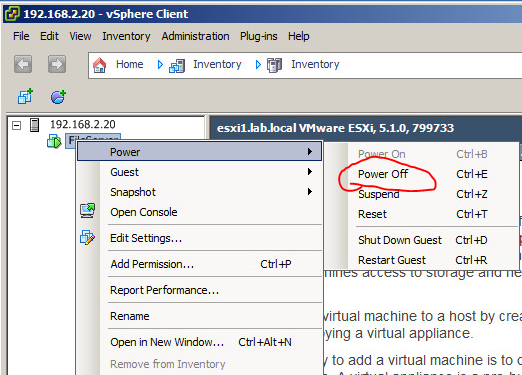Select Reset in Power submenu

[x=422, y=214]
